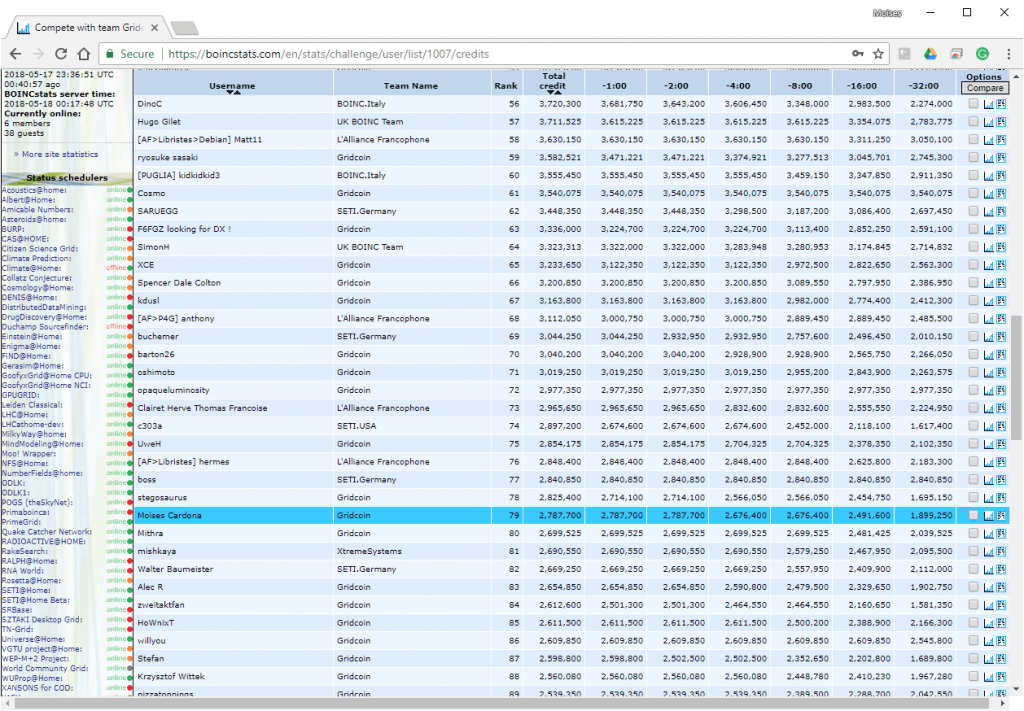Tick the compare checkbox for barton26
Viewport: 1024px width, 711px height.
pyautogui.click(x=973, y=354)
